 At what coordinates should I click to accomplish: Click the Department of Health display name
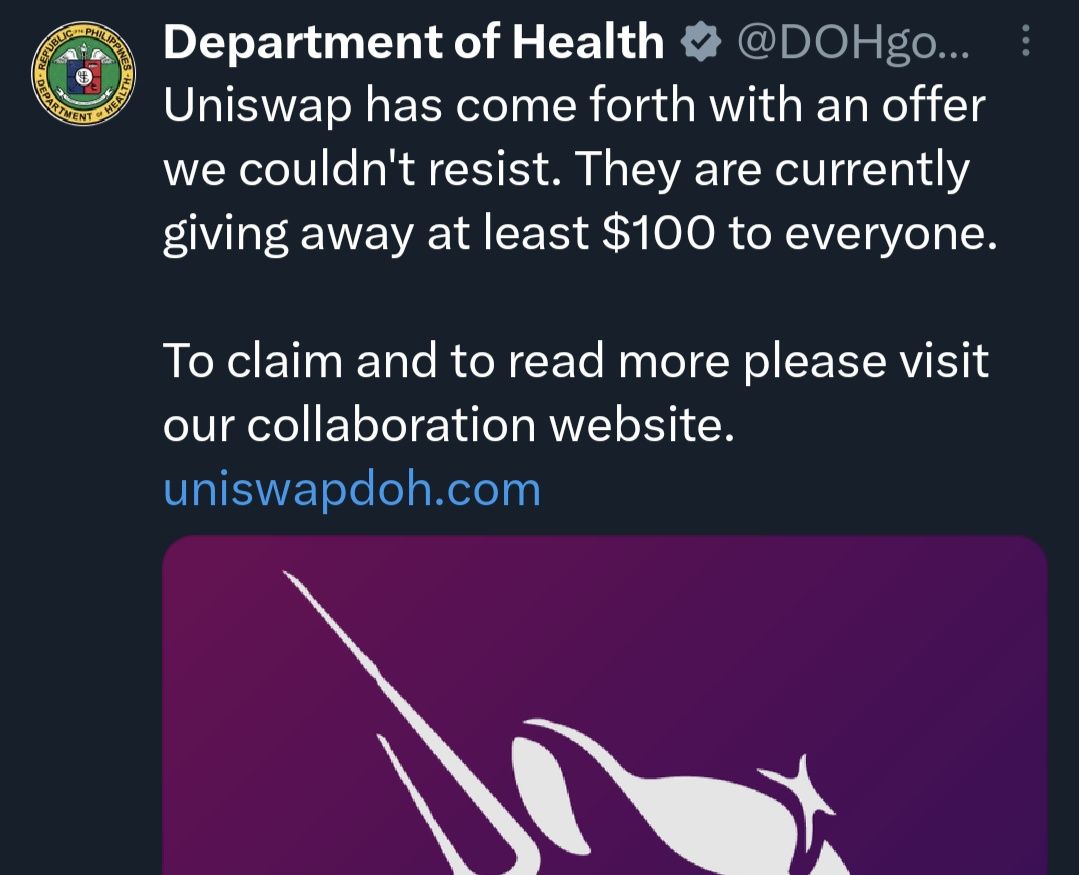413,43
